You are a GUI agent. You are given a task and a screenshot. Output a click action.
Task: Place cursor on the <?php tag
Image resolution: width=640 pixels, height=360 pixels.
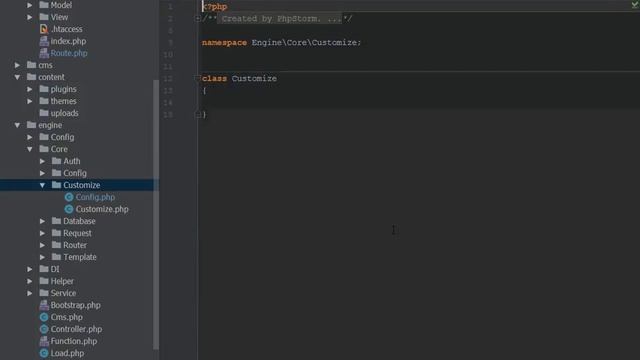tap(214, 7)
